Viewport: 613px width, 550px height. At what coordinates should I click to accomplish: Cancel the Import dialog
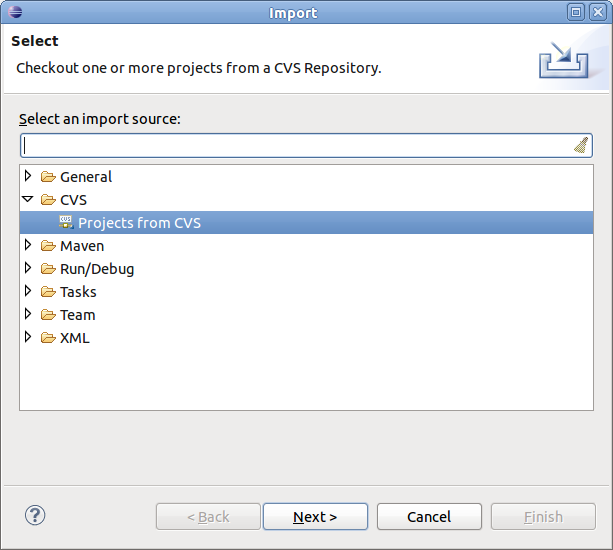coord(428,517)
